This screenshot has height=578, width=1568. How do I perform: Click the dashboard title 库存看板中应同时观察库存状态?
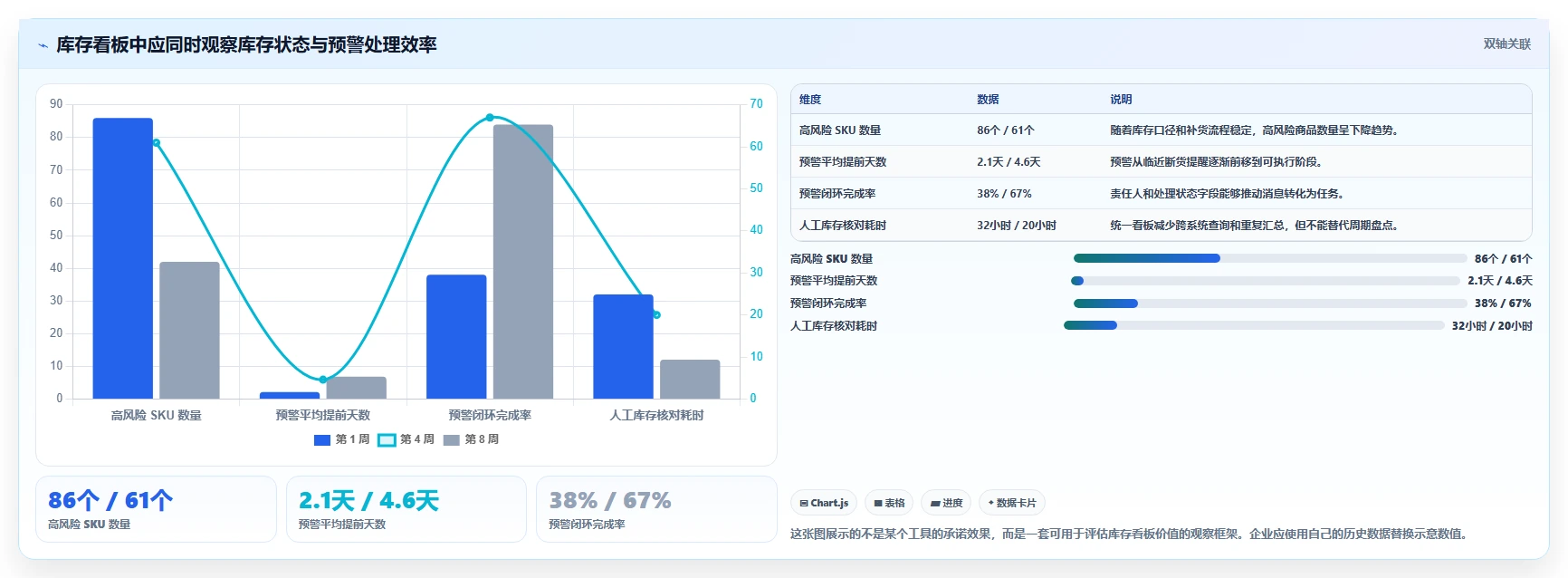point(246,44)
